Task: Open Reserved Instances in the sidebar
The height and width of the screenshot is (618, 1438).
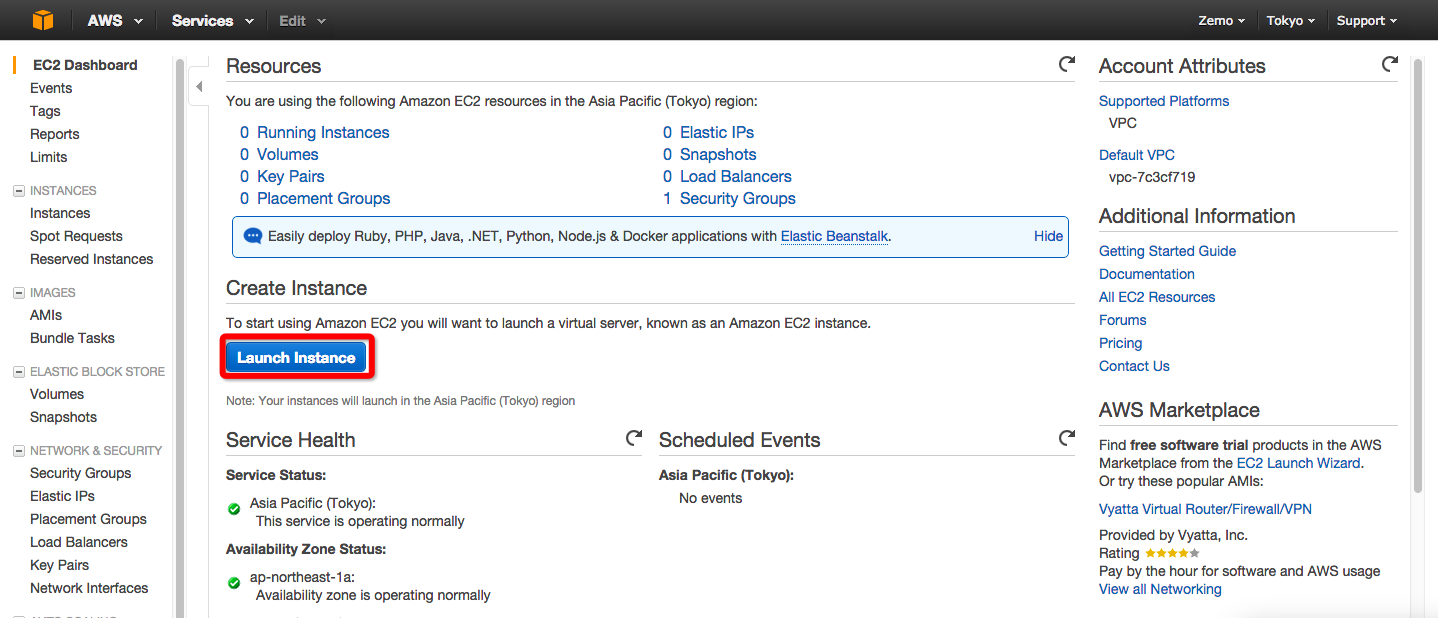Action: pyautogui.click(x=92, y=259)
